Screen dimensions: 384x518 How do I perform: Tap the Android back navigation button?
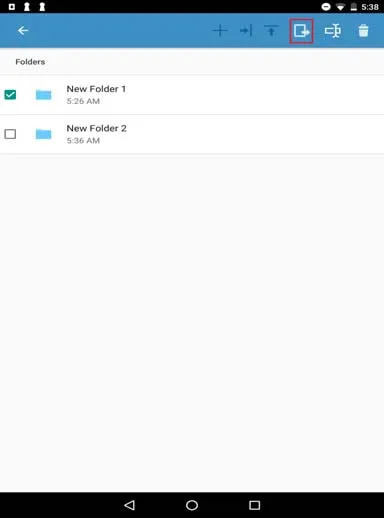(x=129, y=505)
